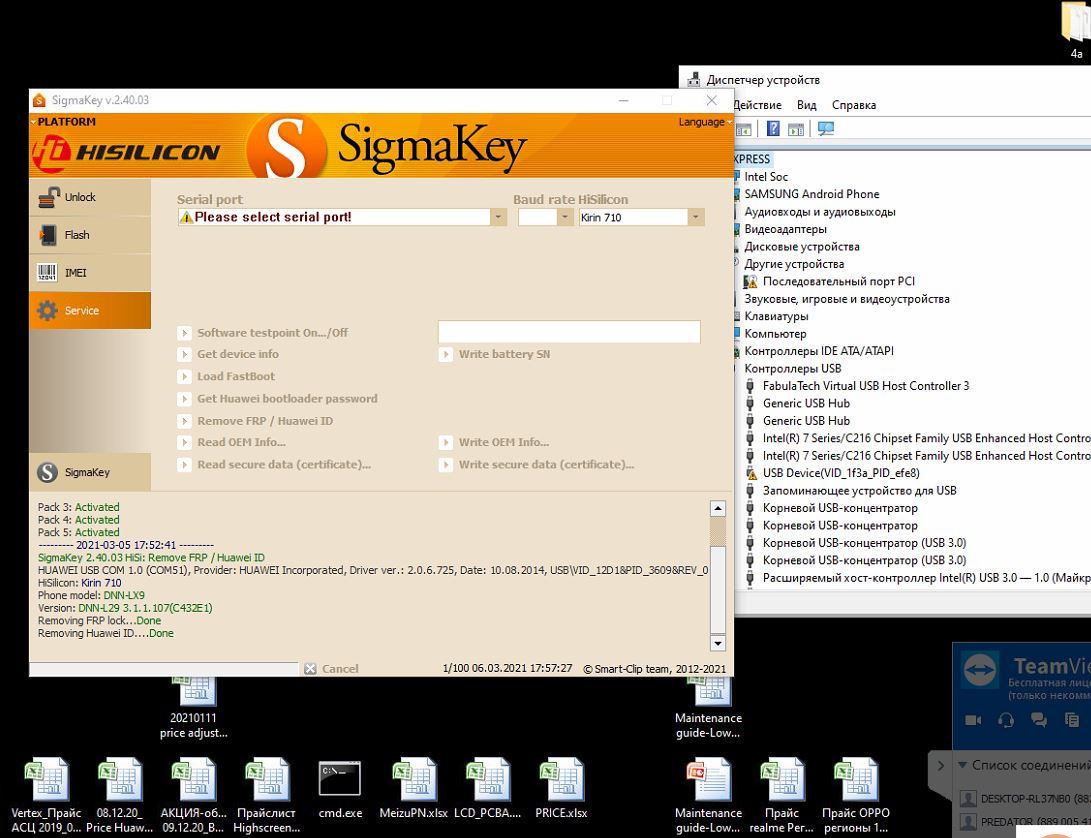Click TeamViewer headset audio icon
Screen dimensions: 1091x838
tap(1005, 720)
